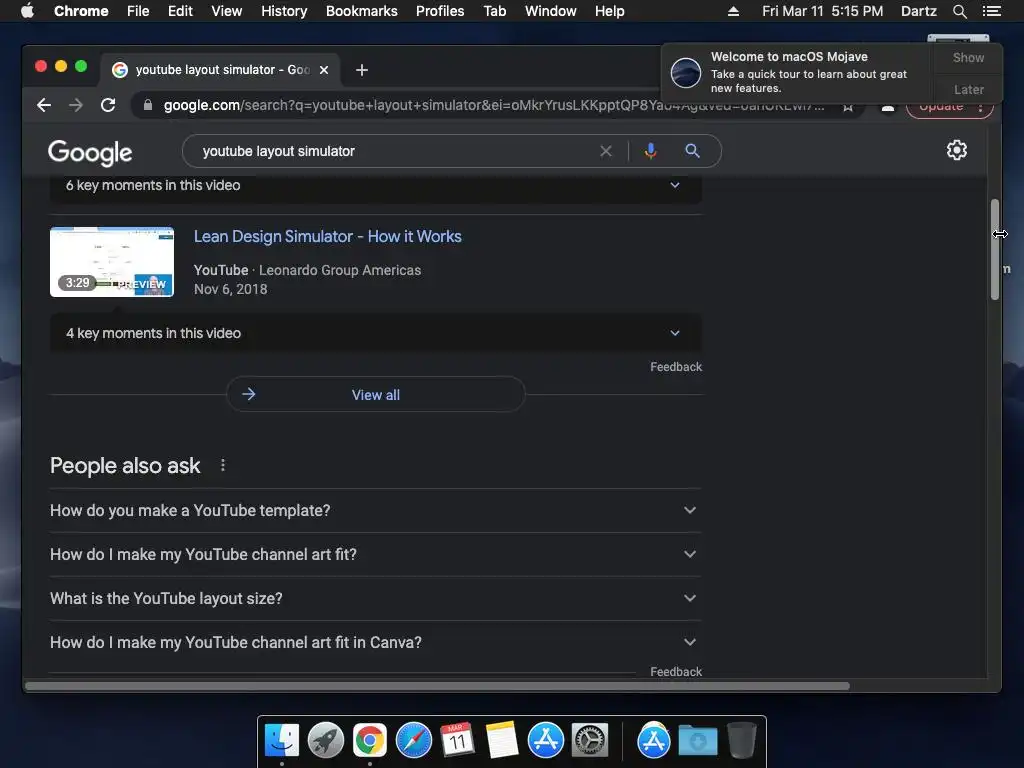Expand channel art fit in Canva question
Image resolution: width=1024 pixels, height=768 pixels.
coord(376,643)
